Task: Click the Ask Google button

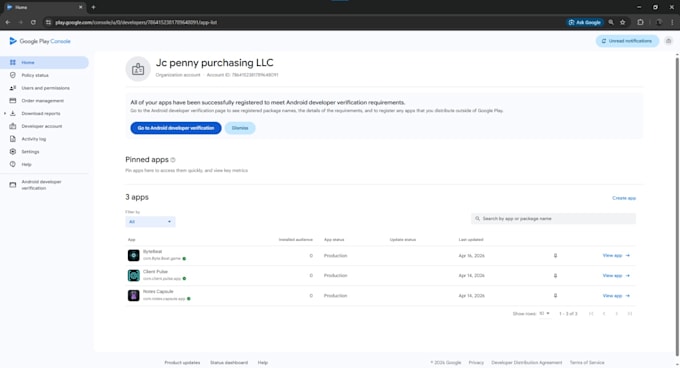Action: point(585,22)
